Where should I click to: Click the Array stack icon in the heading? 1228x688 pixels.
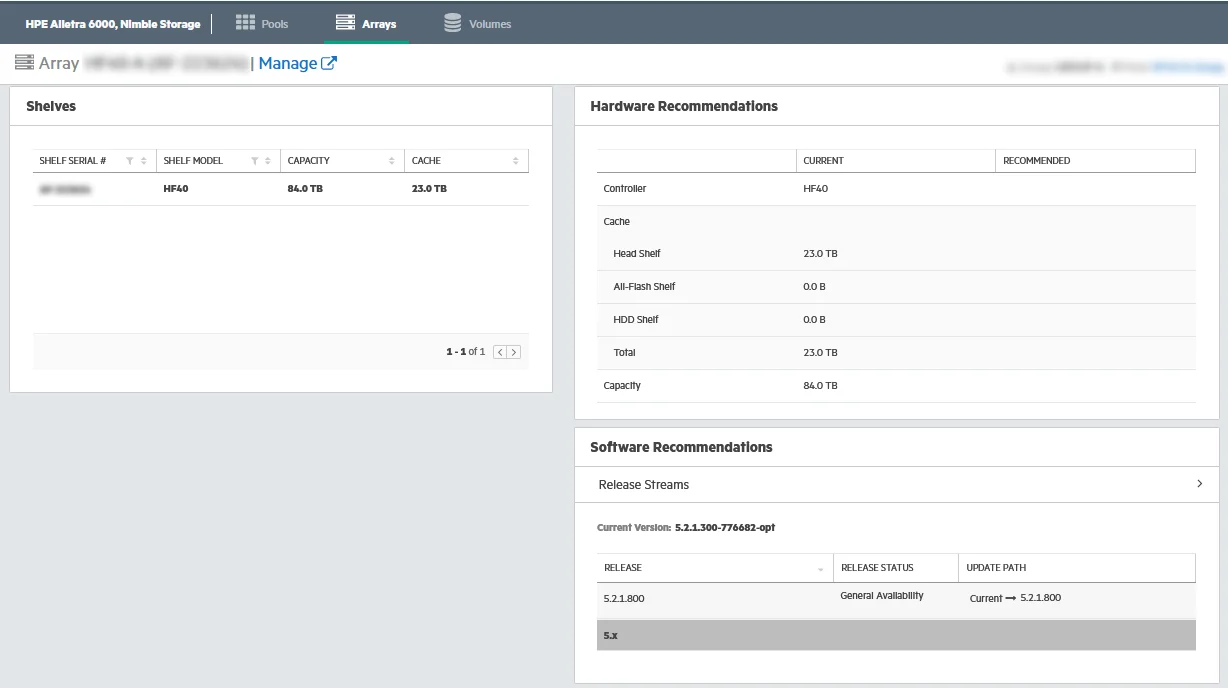(x=24, y=63)
